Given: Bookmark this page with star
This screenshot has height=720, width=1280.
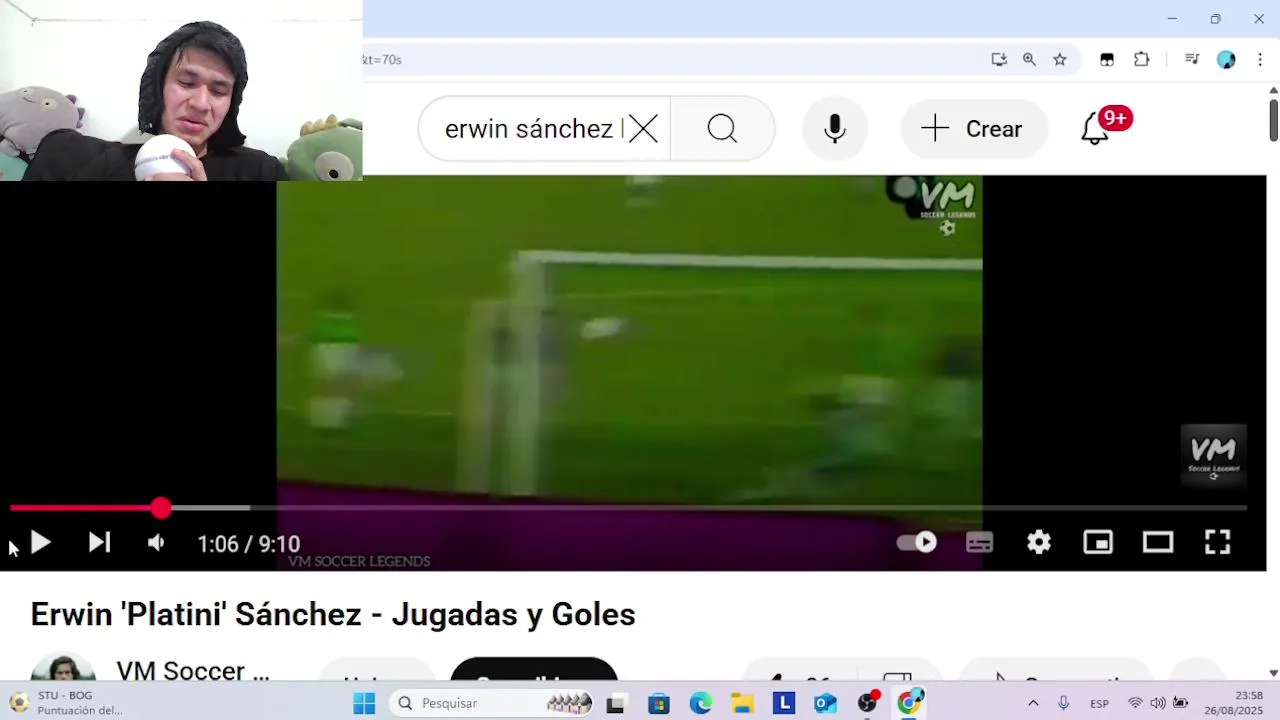Looking at the screenshot, I should (1060, 60).
